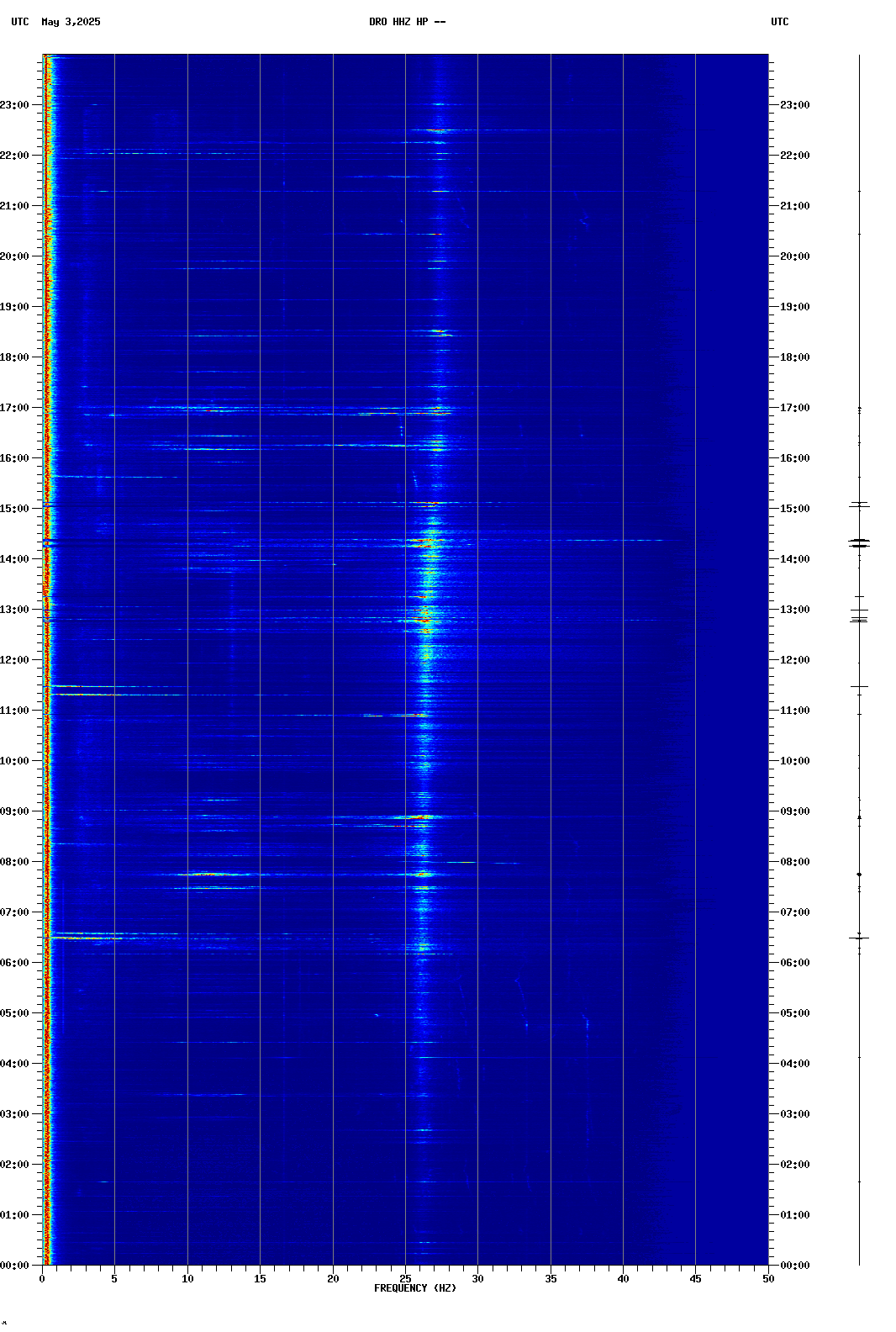Click the 'May 3,2025' date label
This screenshot has height=1332, width=896.
pos(71,22)
